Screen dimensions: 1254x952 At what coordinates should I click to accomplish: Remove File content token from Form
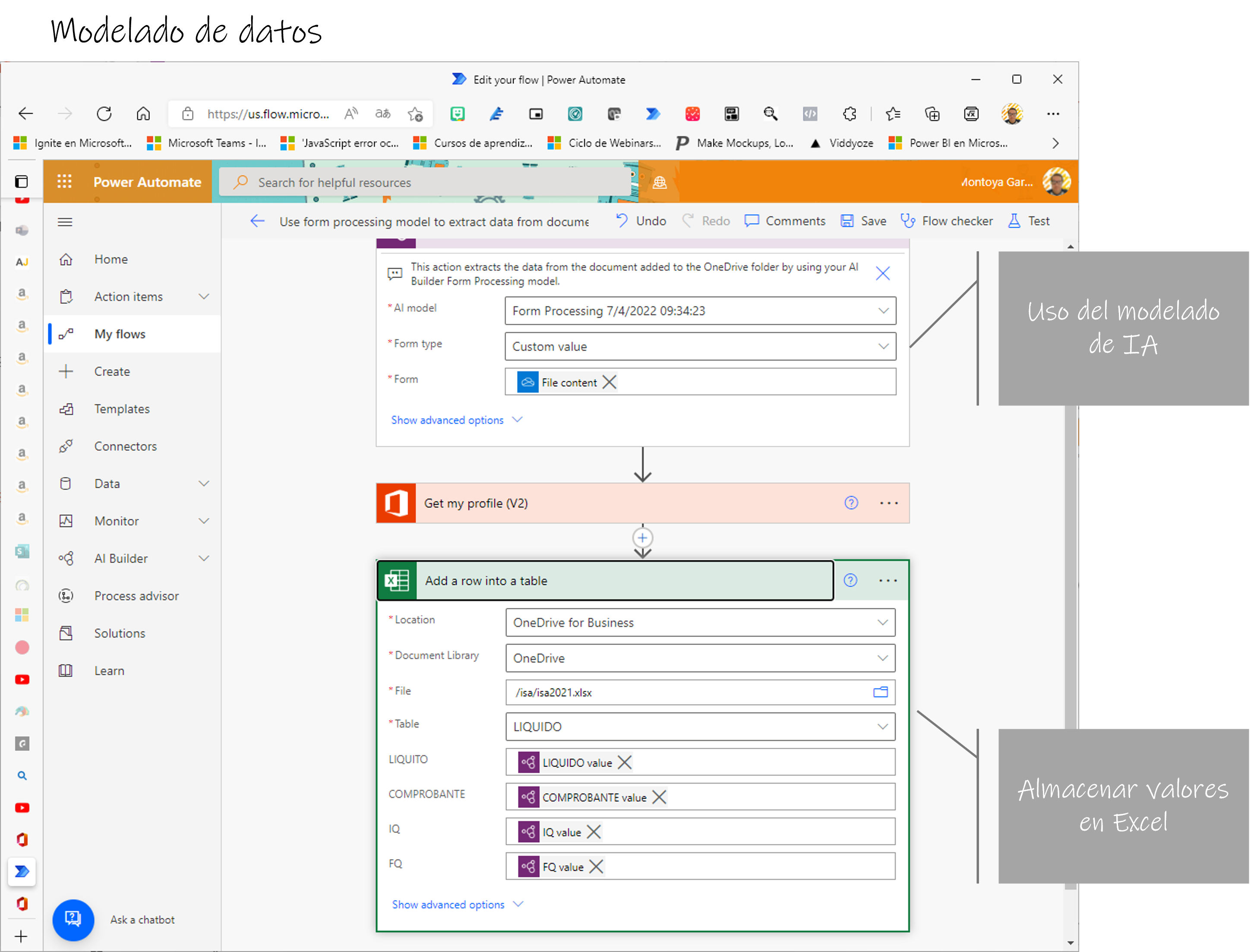pyautogui.click(x=609, y=382)
